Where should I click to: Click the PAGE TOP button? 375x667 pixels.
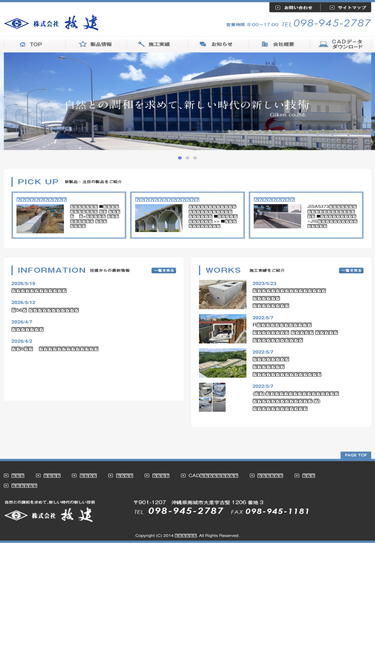pos(356,455)
